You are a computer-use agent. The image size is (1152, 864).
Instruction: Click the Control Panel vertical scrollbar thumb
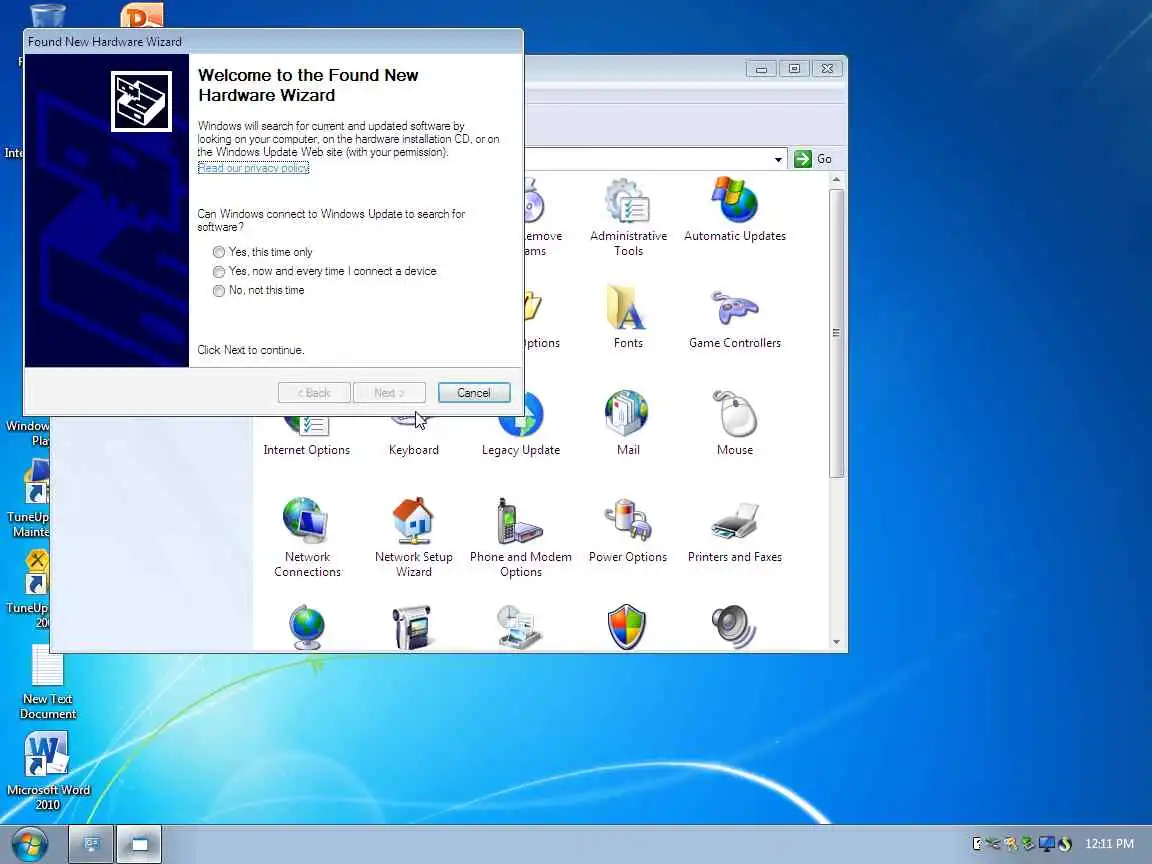836,333
